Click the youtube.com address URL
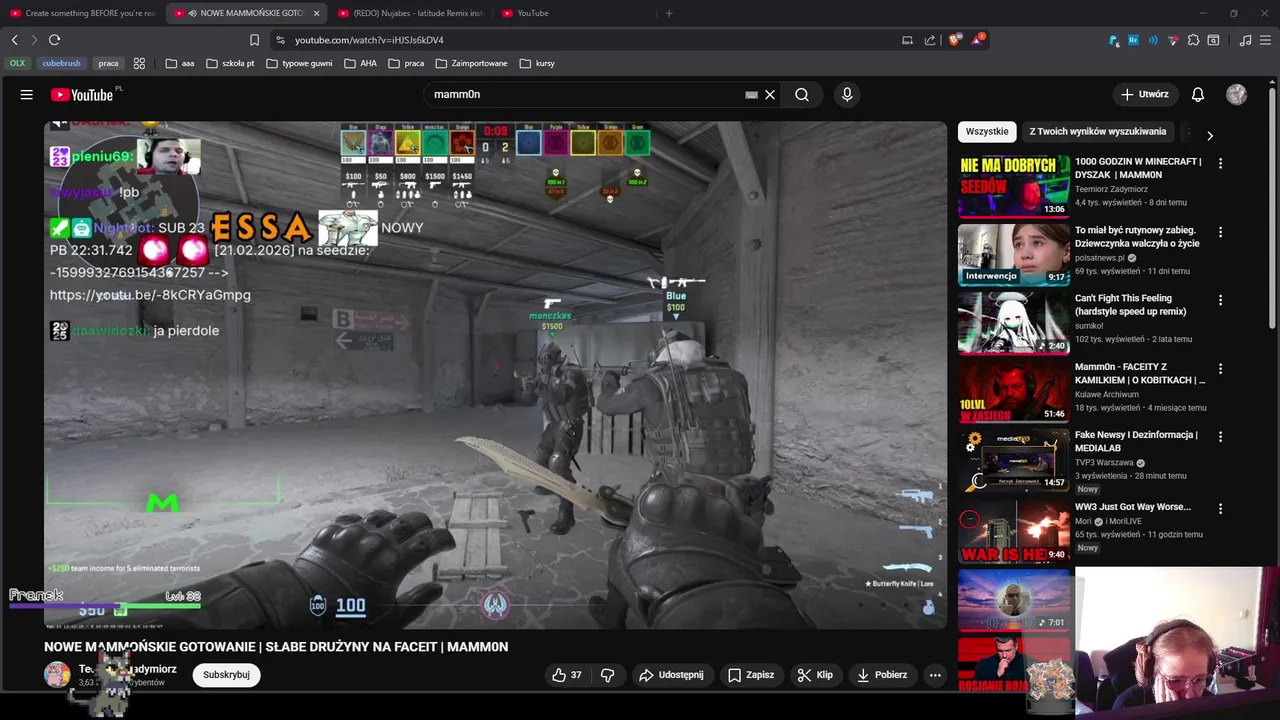 [x=369, y=40]
